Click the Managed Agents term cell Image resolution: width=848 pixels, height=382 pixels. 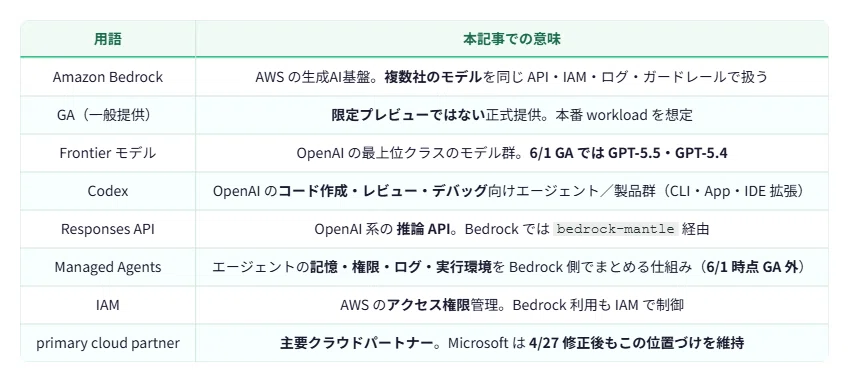pyautogui.click(x=108, y=267)
